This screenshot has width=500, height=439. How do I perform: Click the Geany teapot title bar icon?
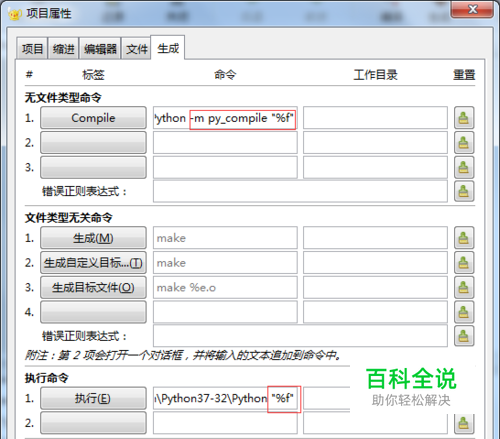(x=15, y=14)
